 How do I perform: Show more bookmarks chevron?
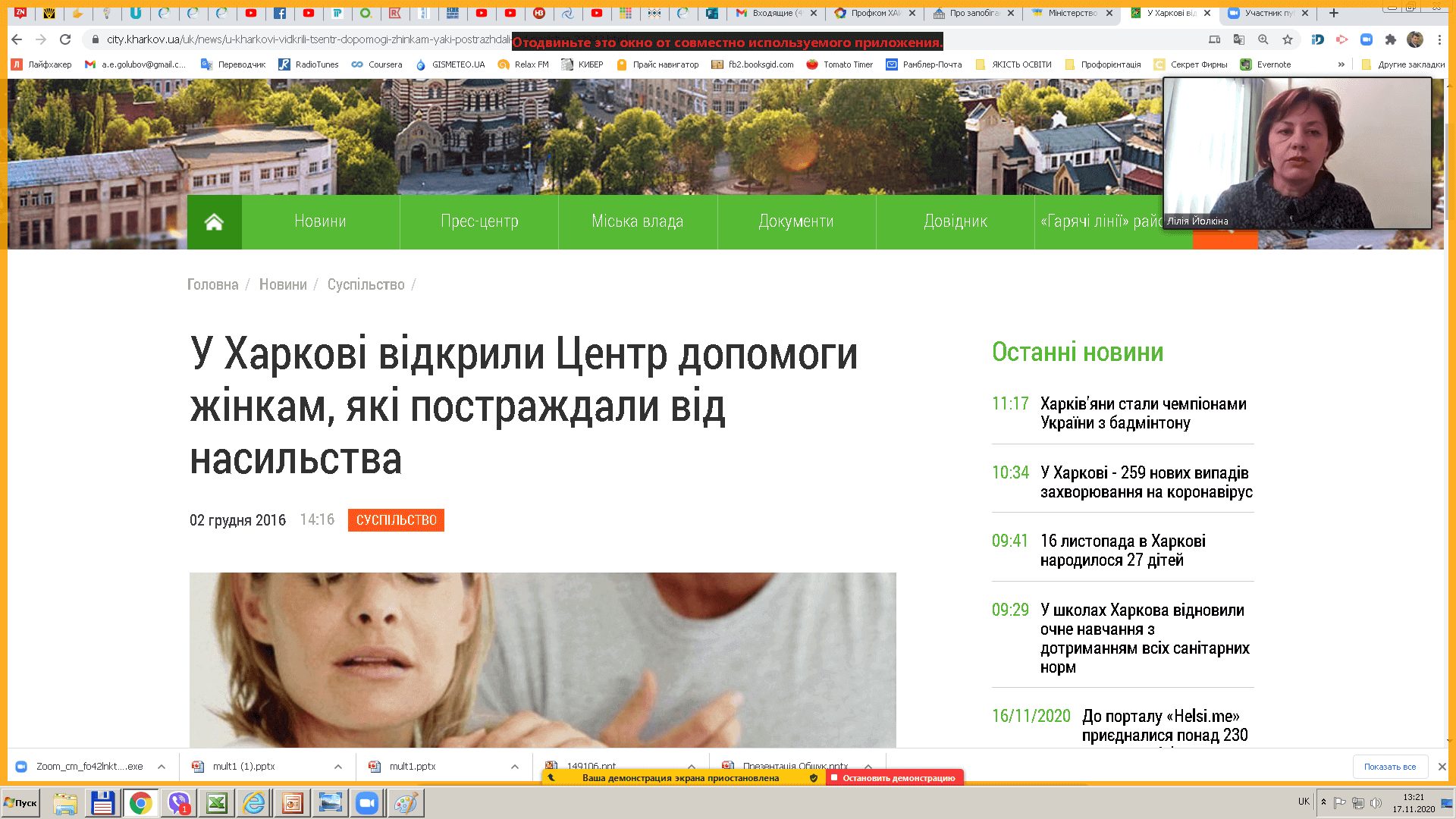[x=1341, y=64]
